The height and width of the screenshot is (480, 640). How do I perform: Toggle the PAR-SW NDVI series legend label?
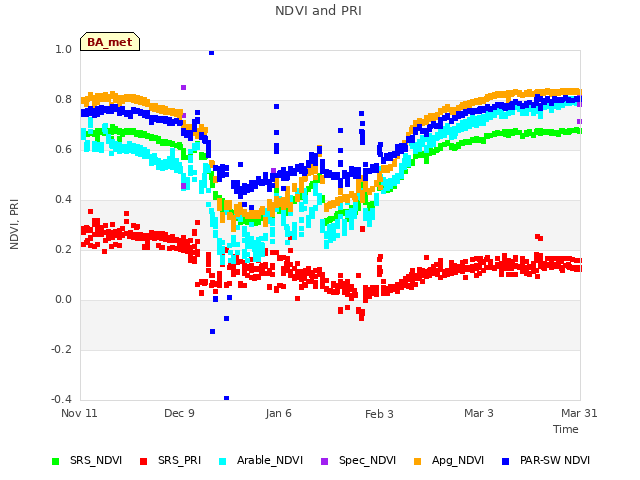[555, 460]
